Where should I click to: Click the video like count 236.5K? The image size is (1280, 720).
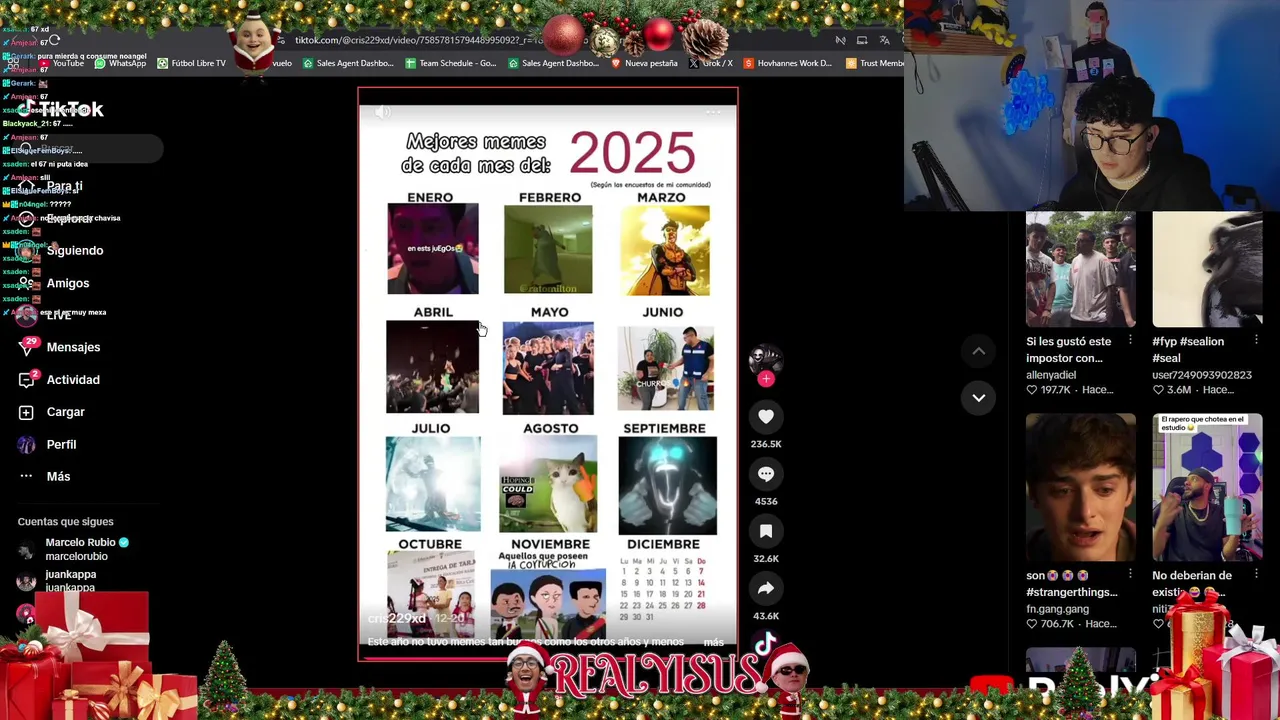[766, 444]
